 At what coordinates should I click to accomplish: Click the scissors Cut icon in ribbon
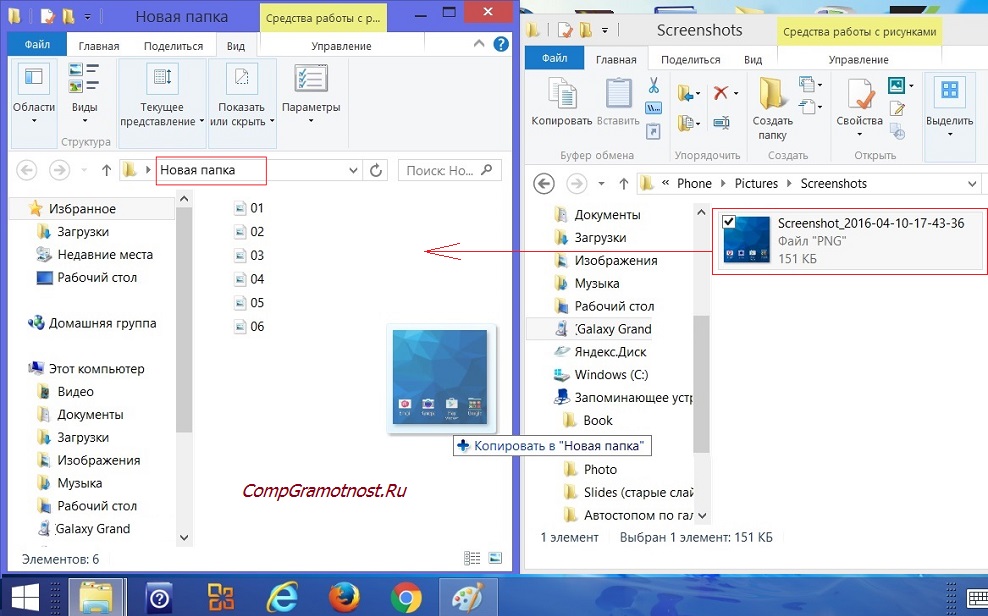(653, 86)
